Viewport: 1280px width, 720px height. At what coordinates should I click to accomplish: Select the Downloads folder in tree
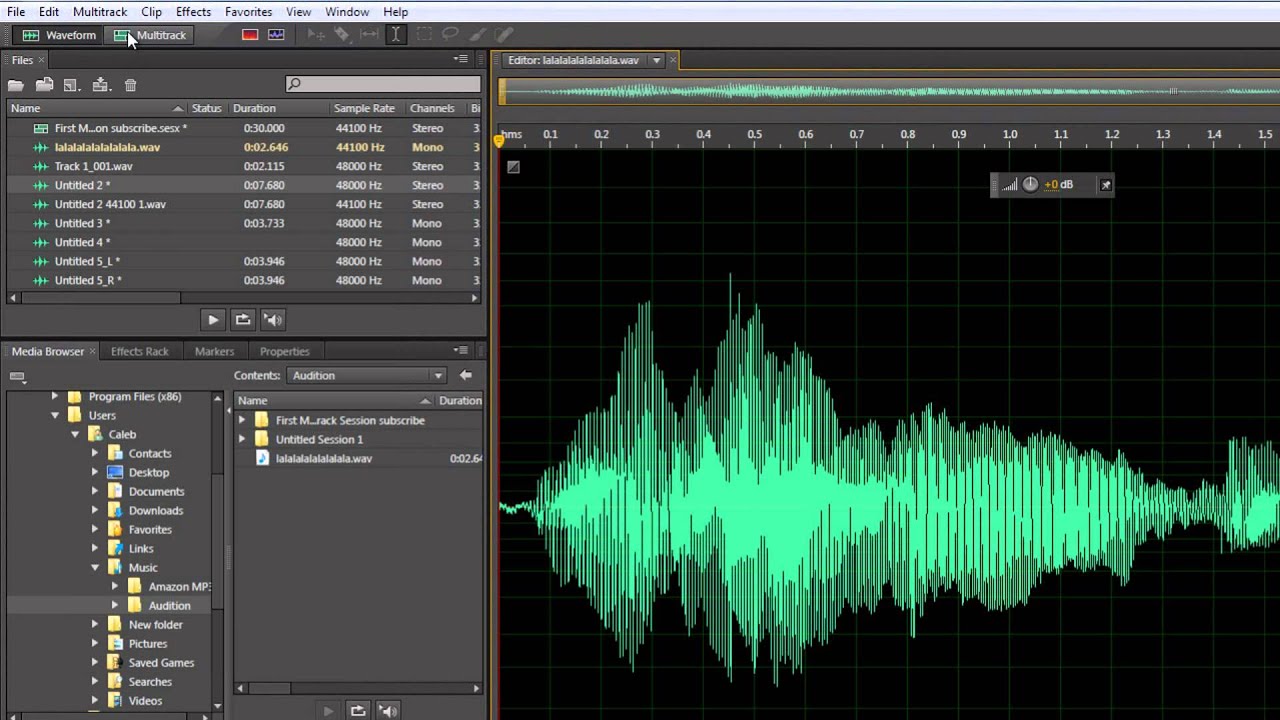(x=156, y=511)
